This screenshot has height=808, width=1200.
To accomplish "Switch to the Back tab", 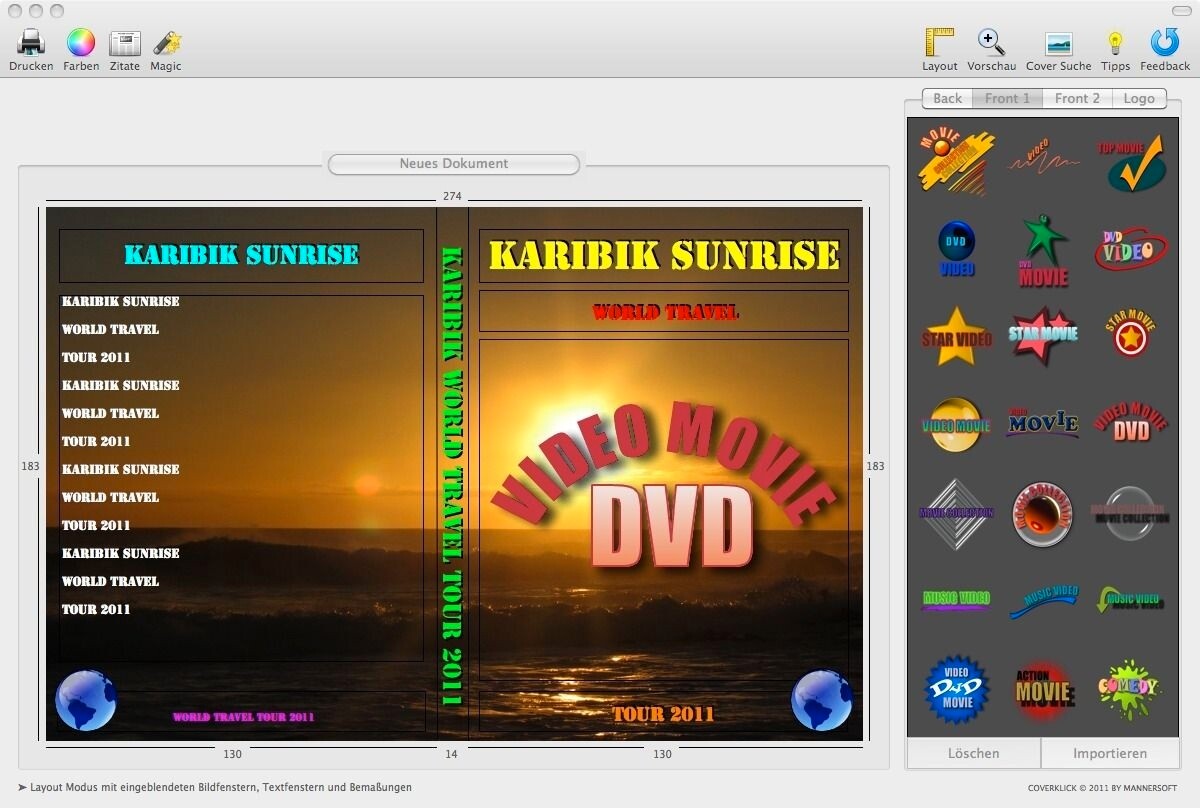I will (947, 98).
